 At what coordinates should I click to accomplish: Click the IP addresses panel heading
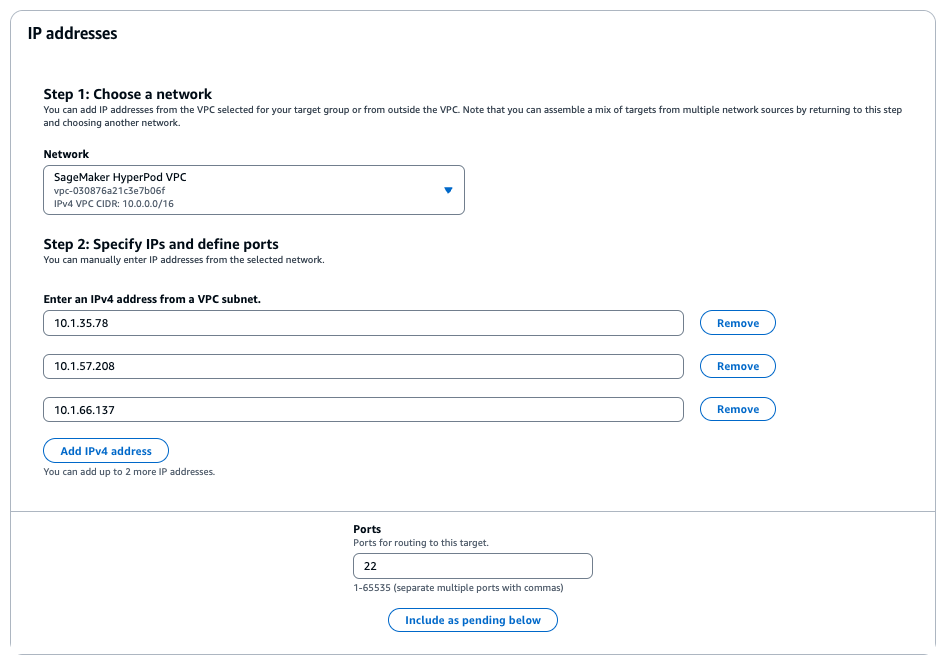coord(71,33)
